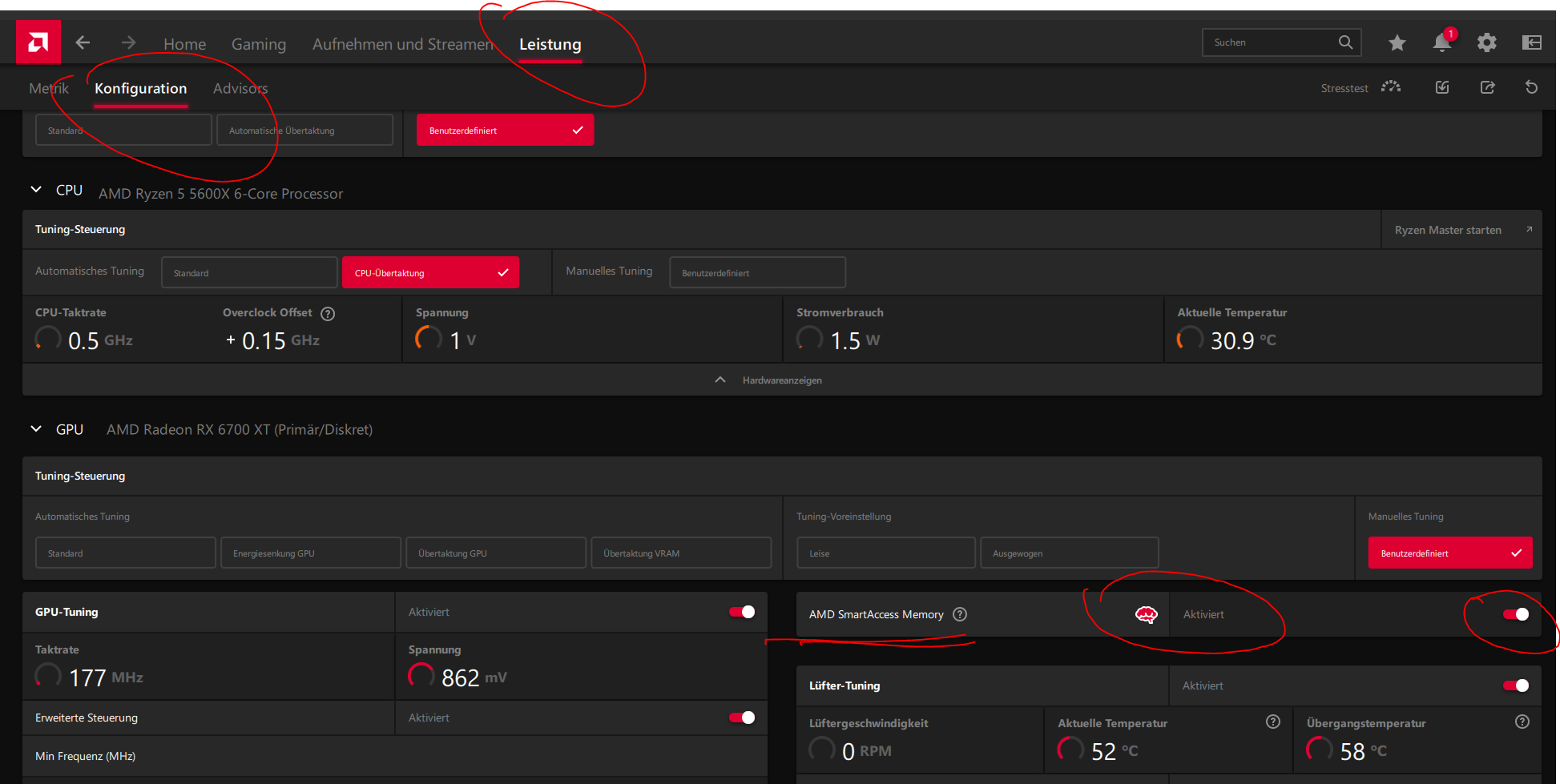Select GPU manual tuning Benutzerdefiniert
This screenshot has height=784, width=1560.
tap(1450, 553)
